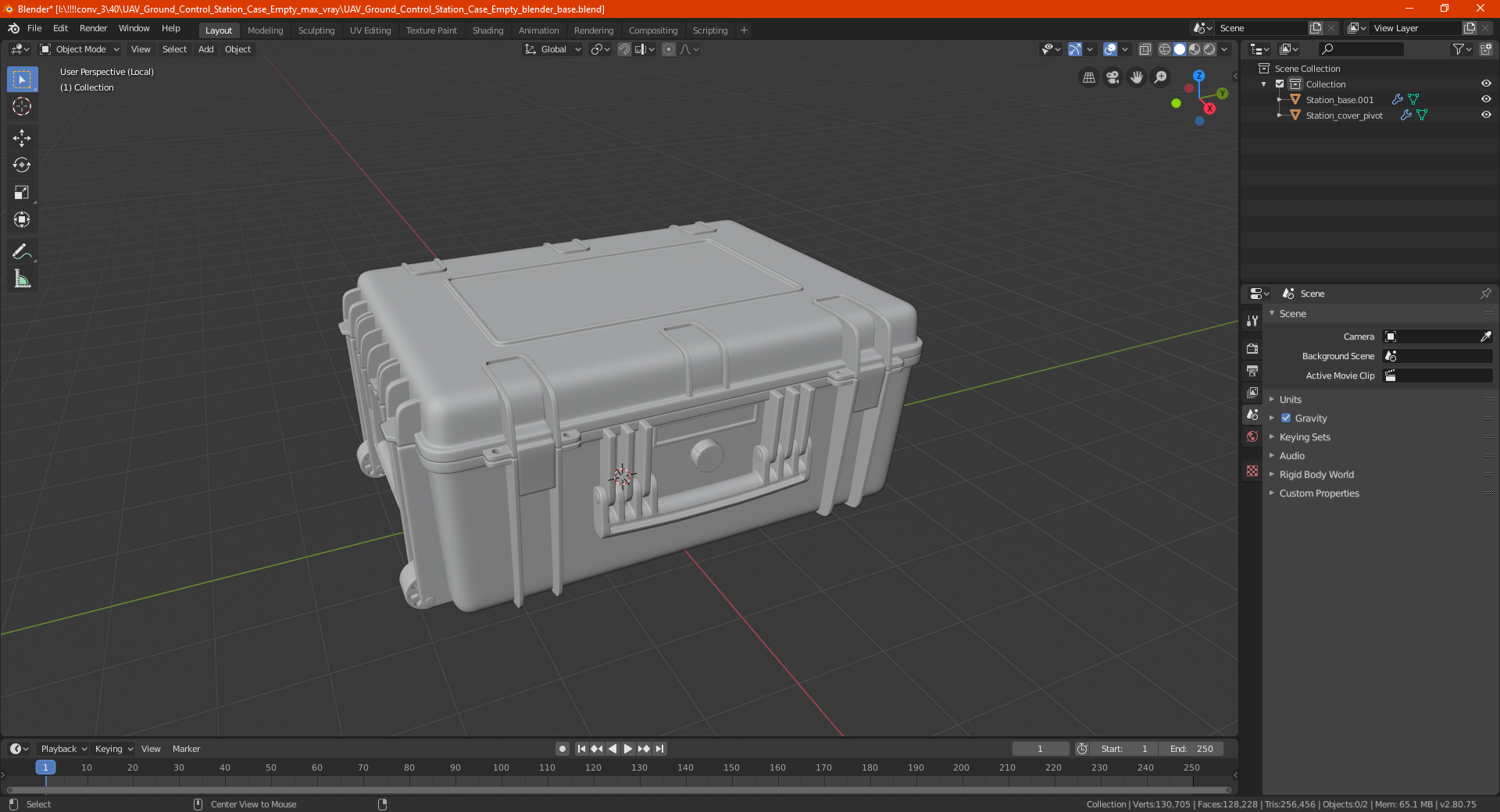Toggle X-ray display mode
The image size is (1500, 812).
tap(1145, 49)
